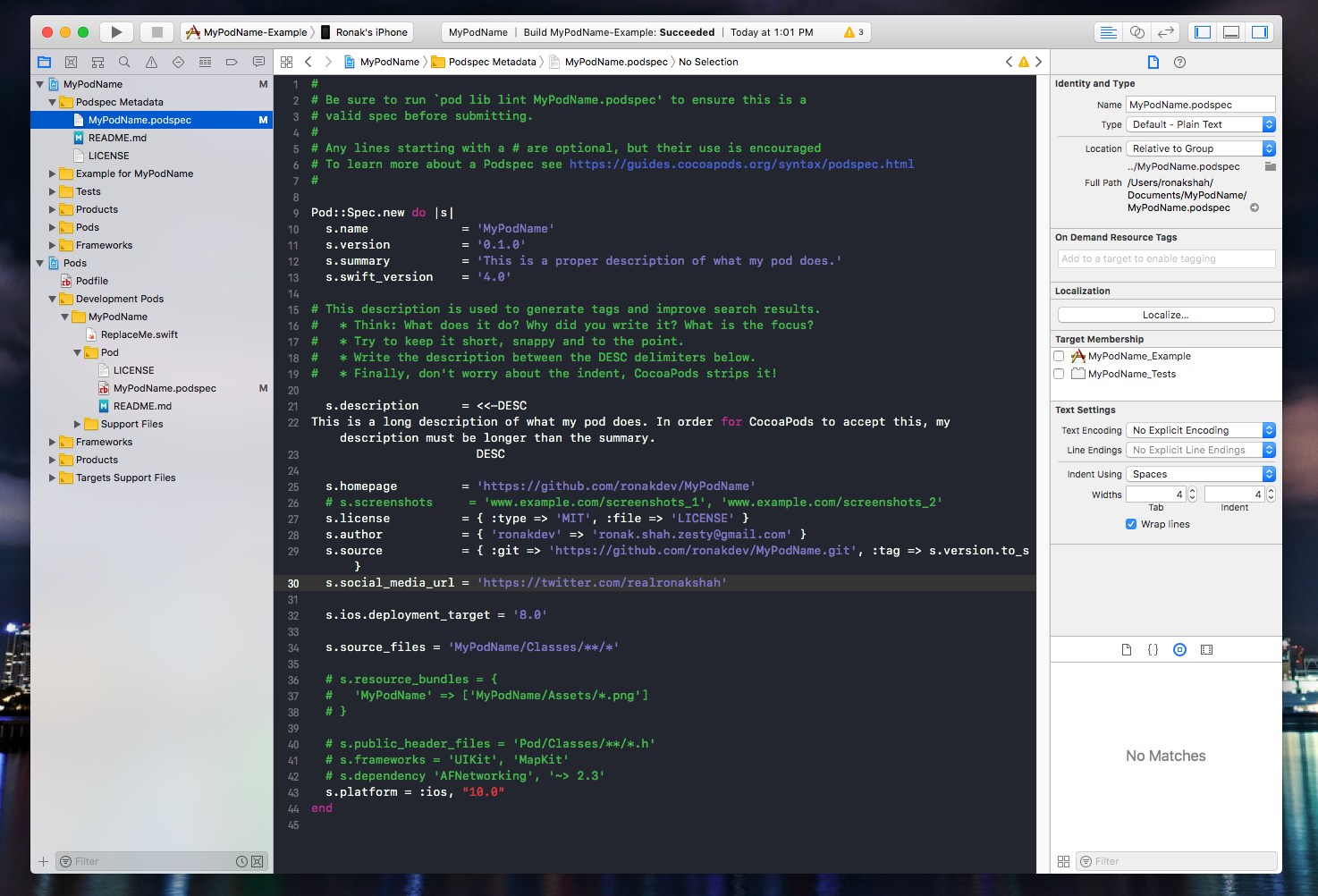The height and width of the screenshot is (896, 1318).
Task: Open the Code Snippet library
Action: click(x=1153, y=650)
